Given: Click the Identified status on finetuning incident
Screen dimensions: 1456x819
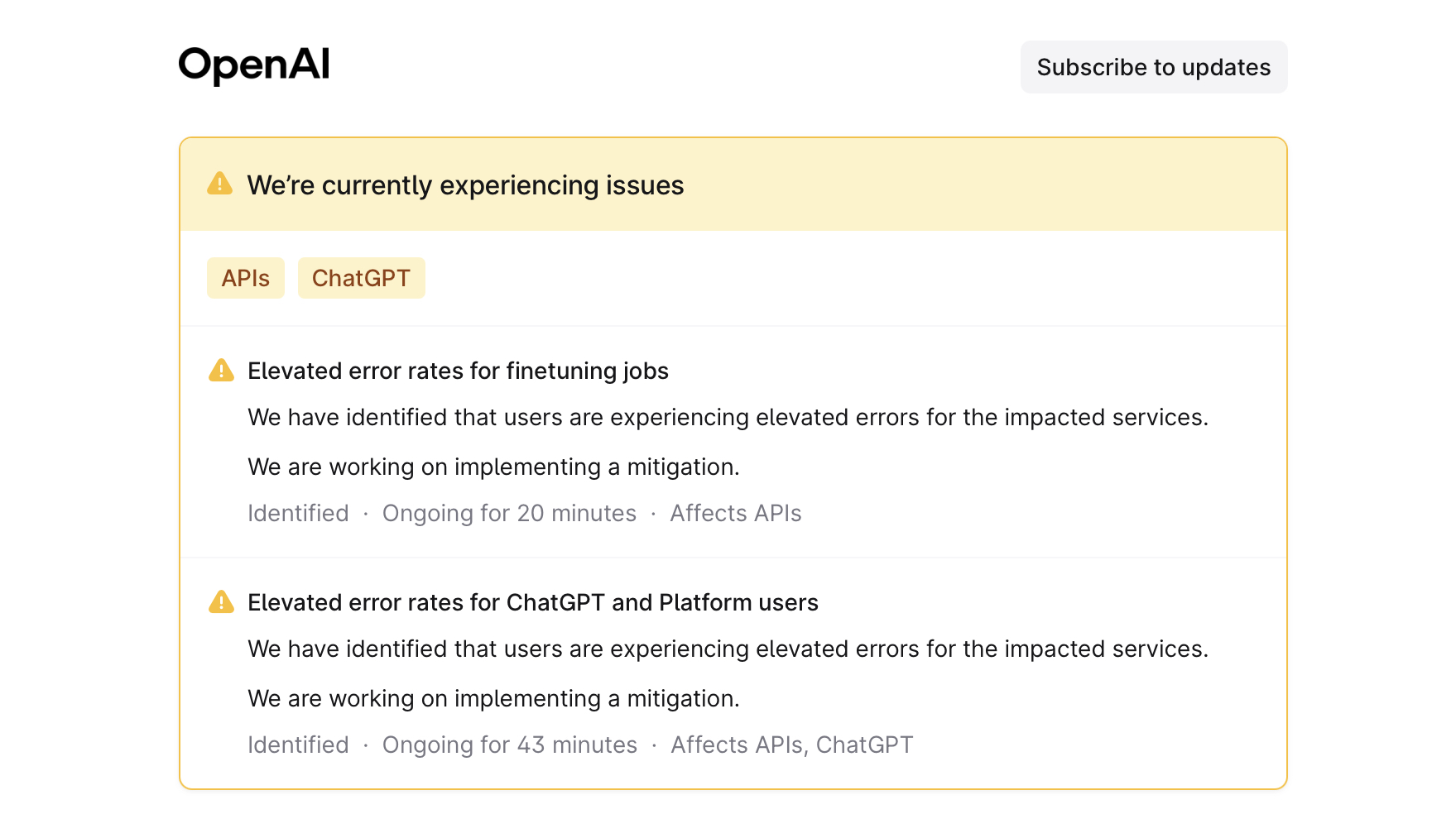Looking at the screenshot, I should [297, 513].
